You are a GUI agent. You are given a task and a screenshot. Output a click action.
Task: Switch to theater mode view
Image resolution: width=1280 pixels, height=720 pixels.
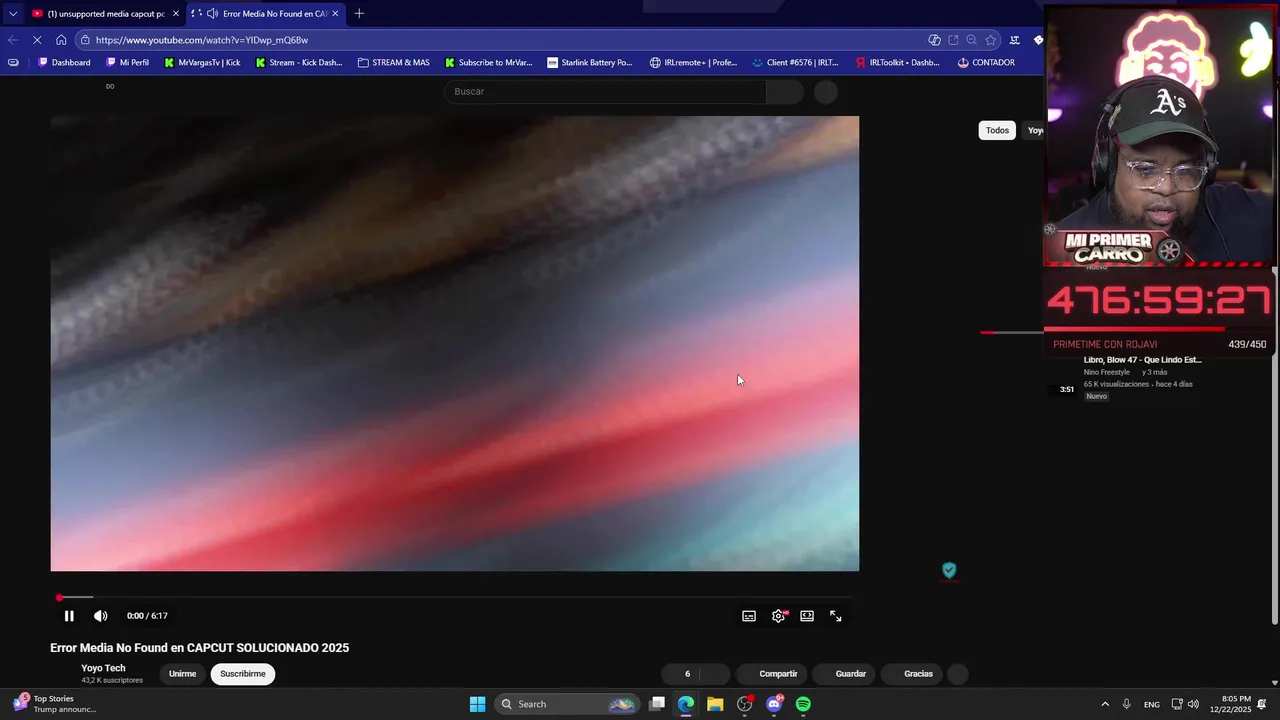coord(807,616)
